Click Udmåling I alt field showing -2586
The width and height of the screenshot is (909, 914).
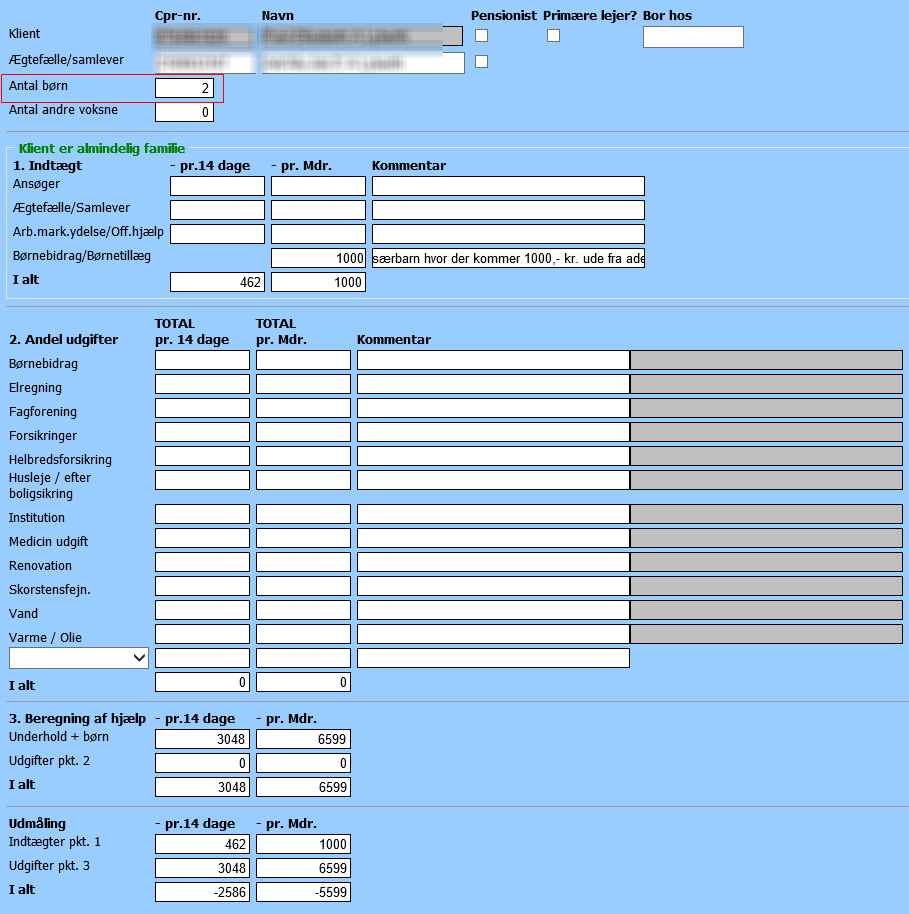point(202,892)
